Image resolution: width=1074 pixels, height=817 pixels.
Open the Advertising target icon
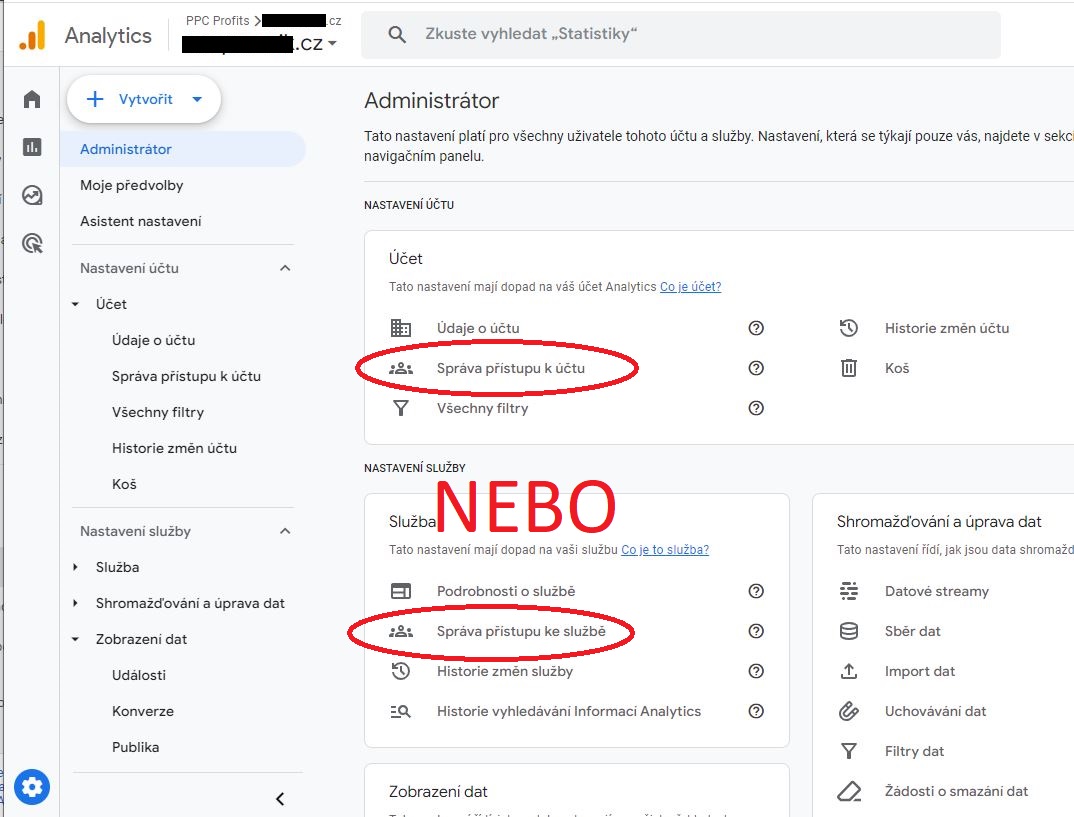point(32,243)
